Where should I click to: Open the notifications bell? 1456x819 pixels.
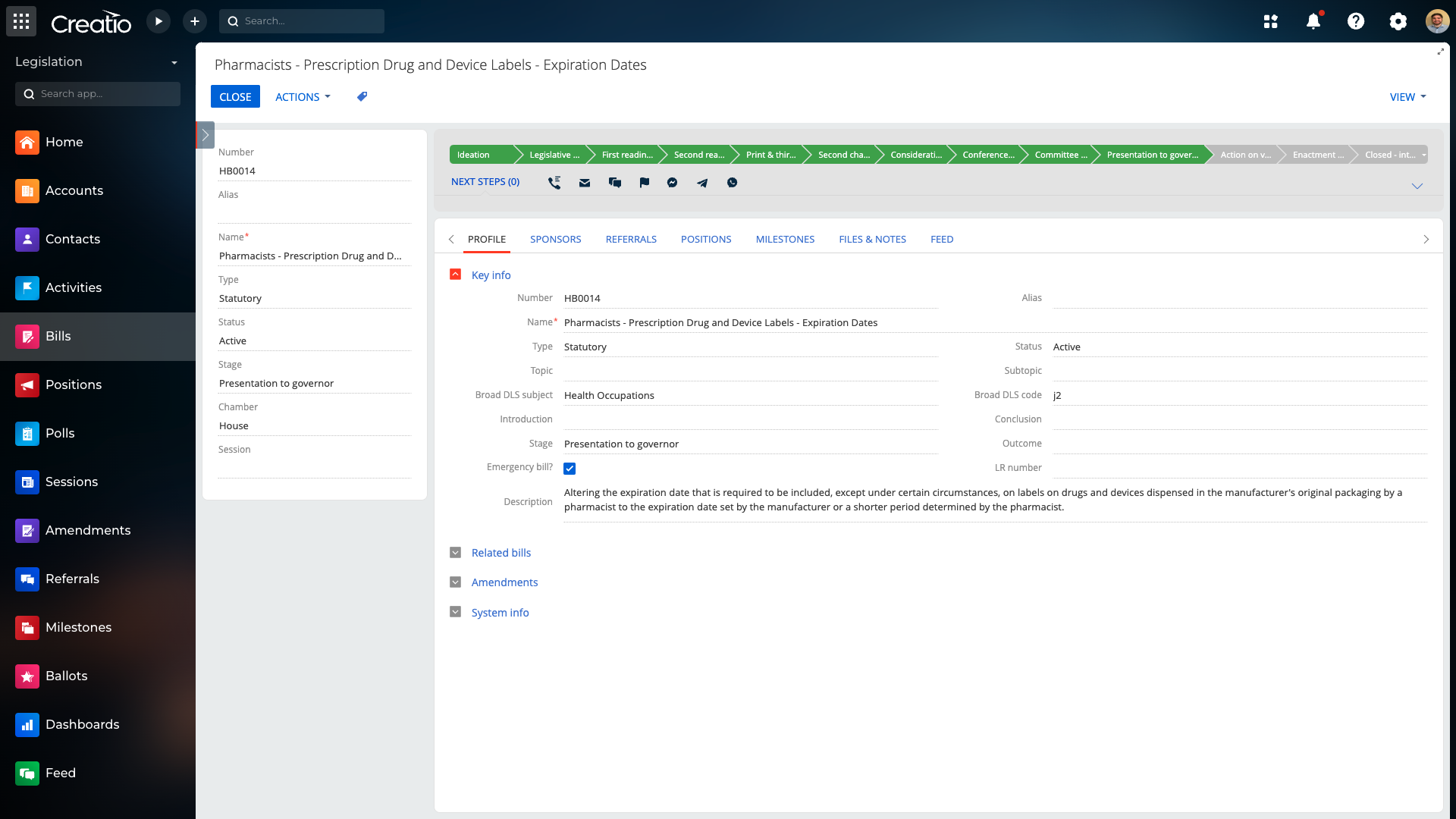click(x=1313, y=21)
